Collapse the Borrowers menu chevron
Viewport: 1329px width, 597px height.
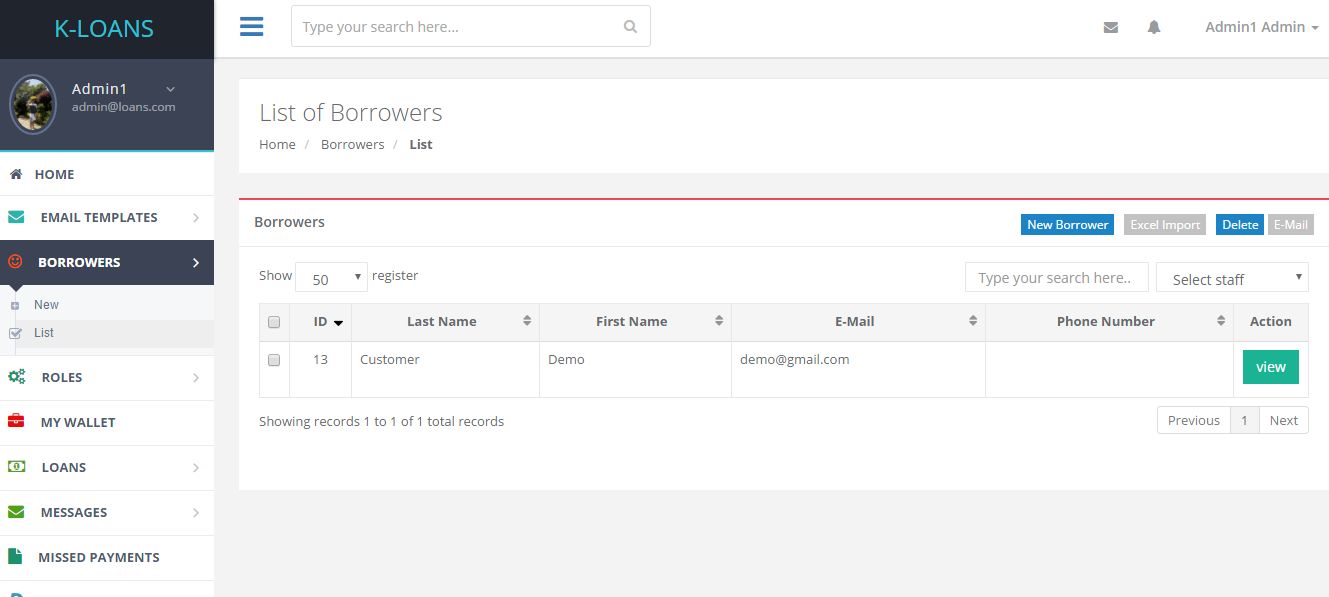click(x=195, y=262)
